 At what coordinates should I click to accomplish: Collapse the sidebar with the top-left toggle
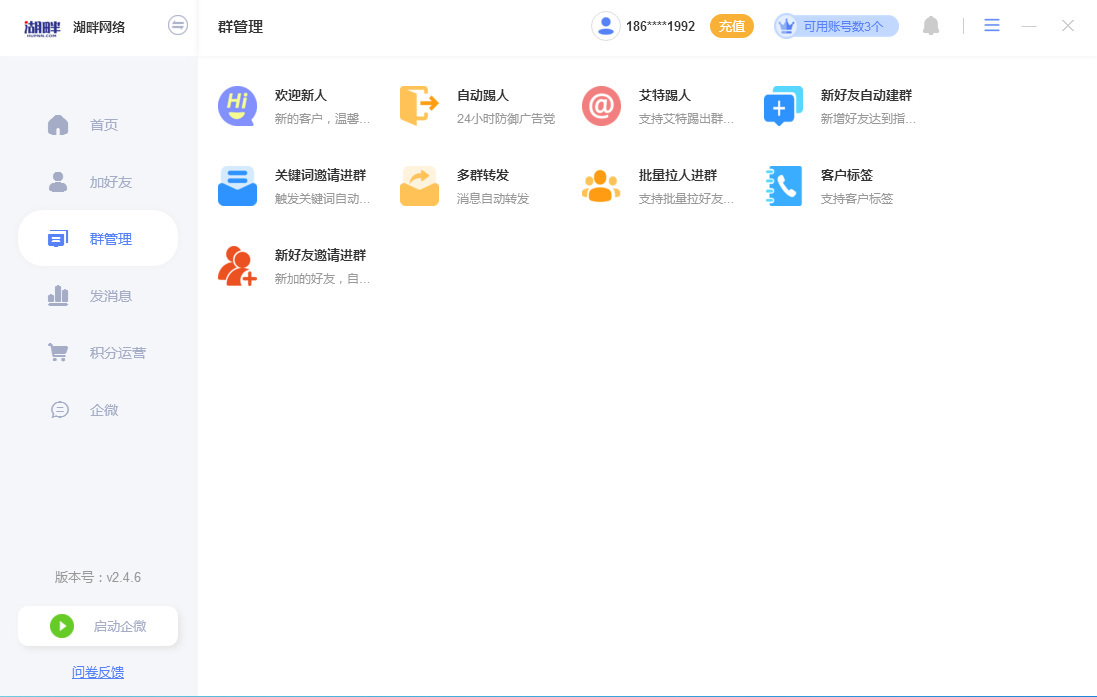point(178,25)
